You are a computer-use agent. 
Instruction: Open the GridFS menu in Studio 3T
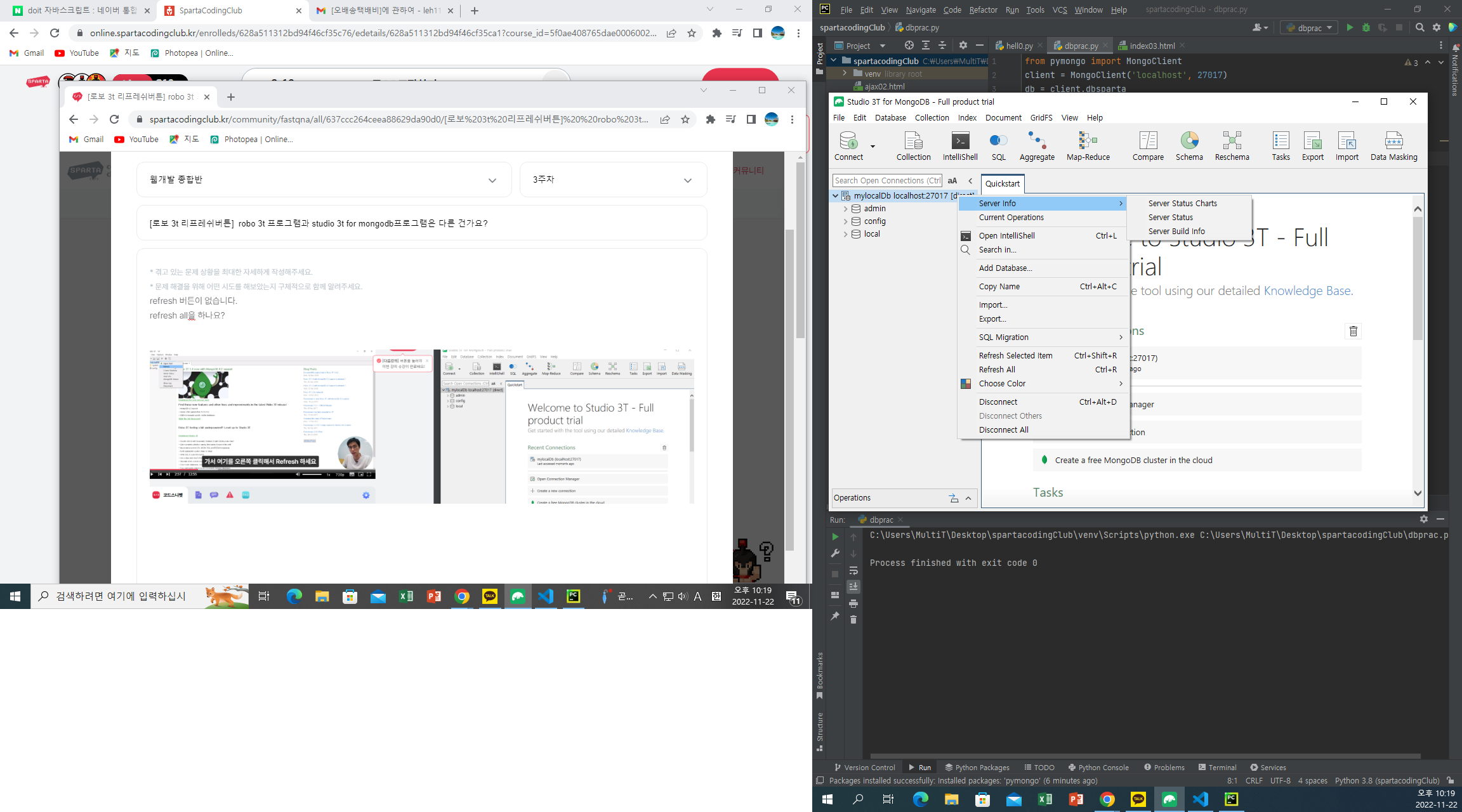click(x=1041, y=118)
